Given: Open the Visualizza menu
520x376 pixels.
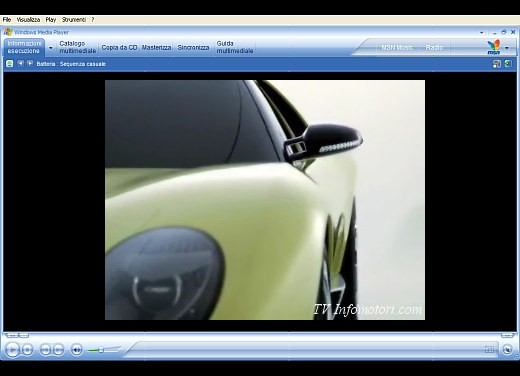Looking at the screenshot, I should point(28,20).
